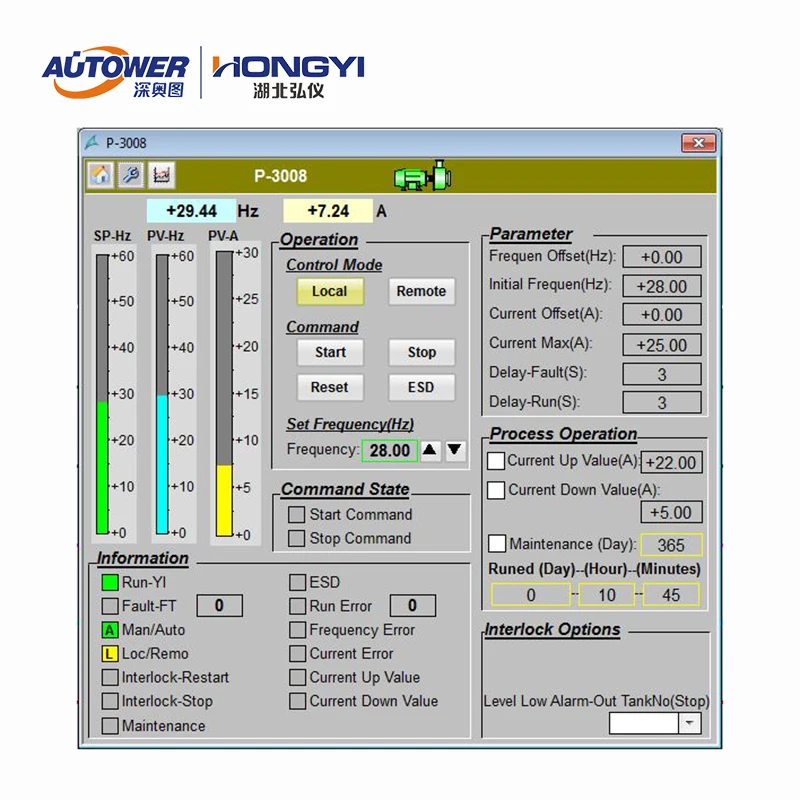Expand the Level Low Alarm tank dropdown
This screenshot has width=800, height=800.
coord(690,723)
